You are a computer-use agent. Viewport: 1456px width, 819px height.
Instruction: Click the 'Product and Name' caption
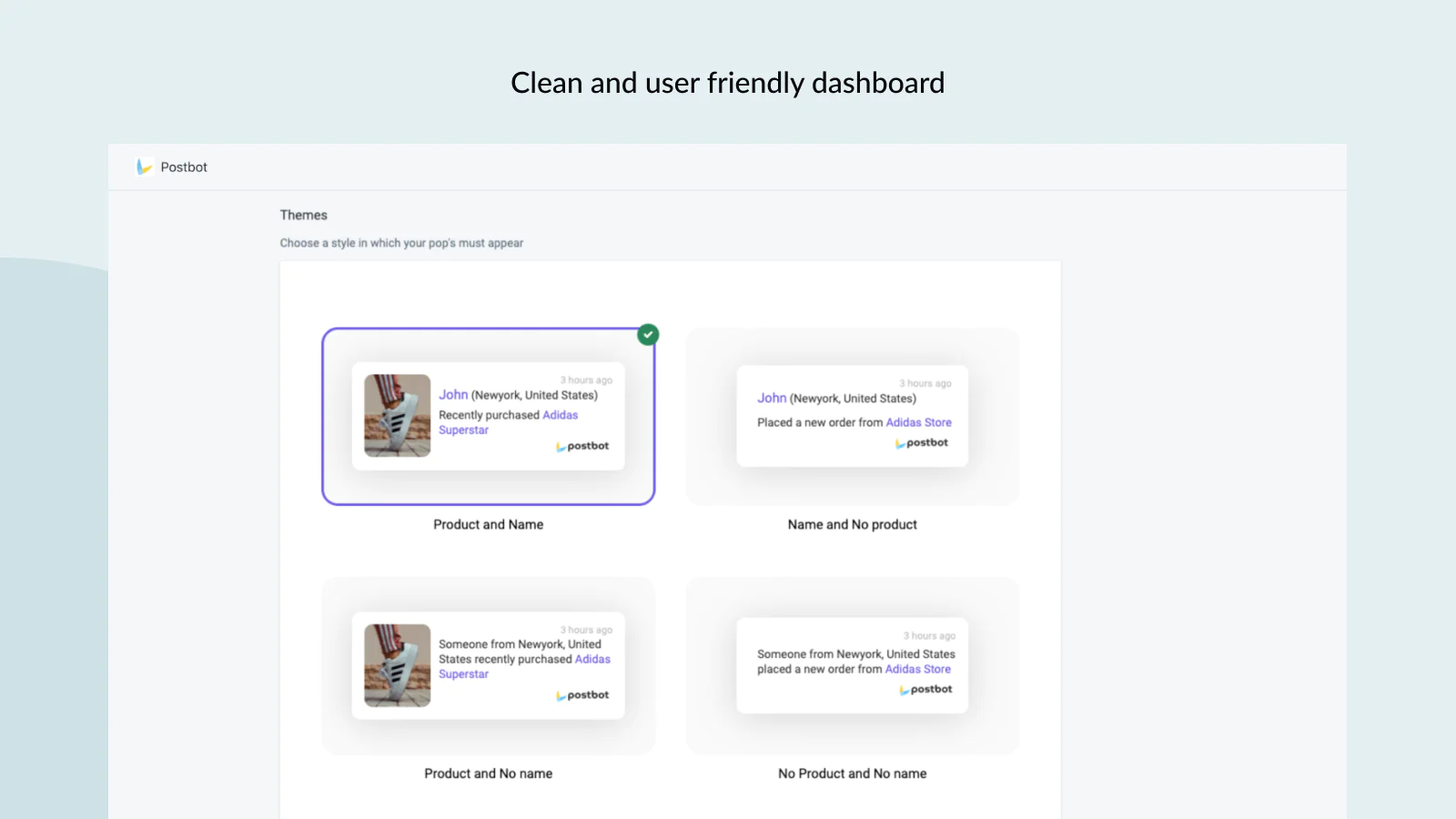pos(489,524)
